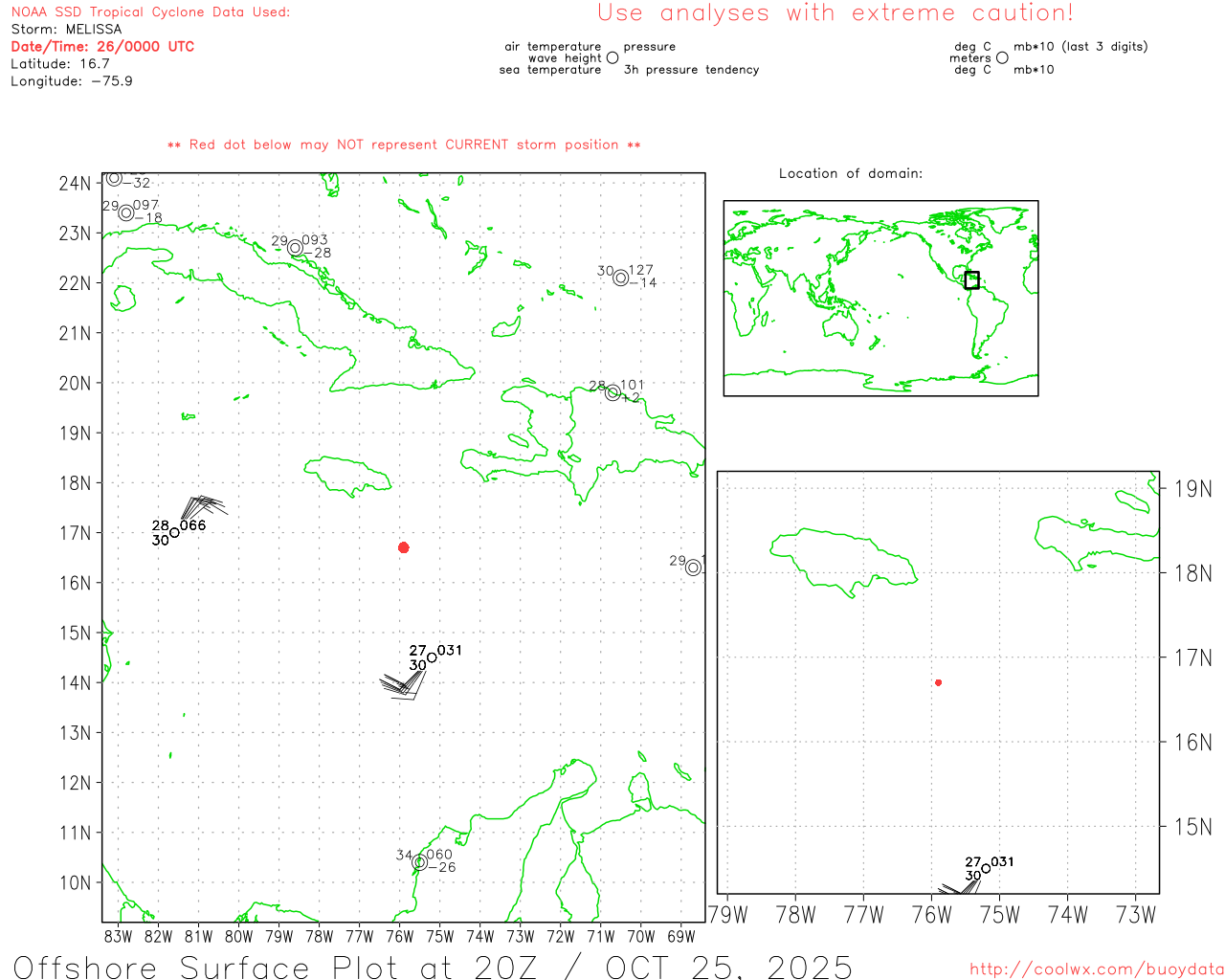Select the main map buoy circle reading 031
This screenshot has height=980, width=1225.
pyautogui.click(x=432, y=657)
